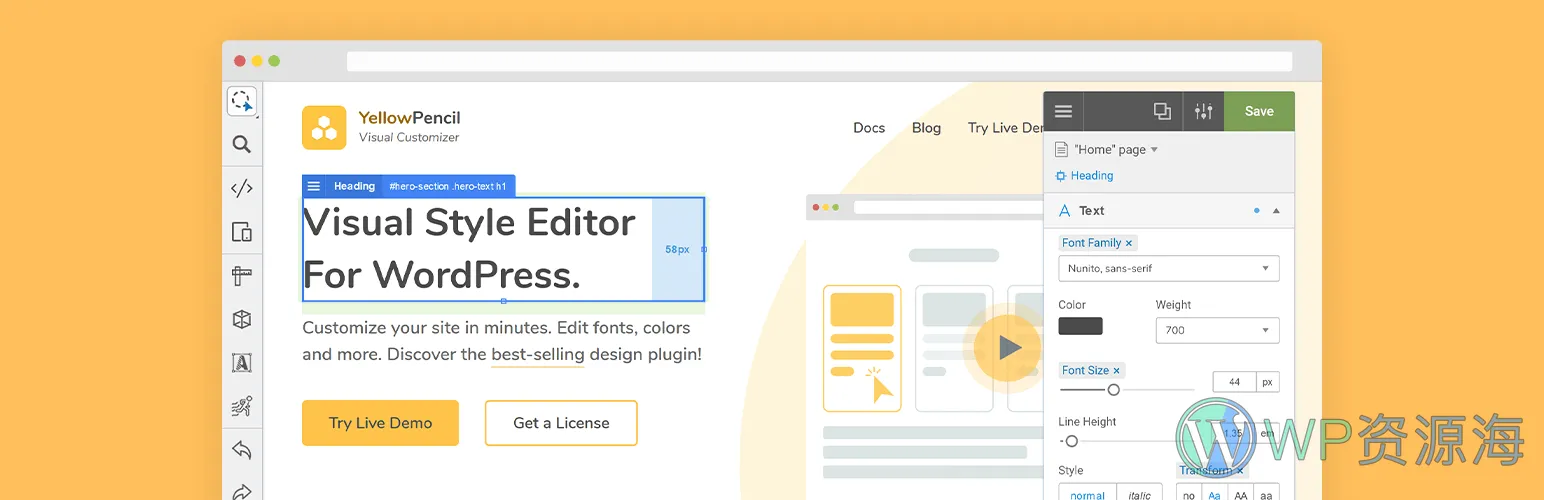The image size is (1544, 500).
Task: Save the style changes
Action: tap(1259, 111)
